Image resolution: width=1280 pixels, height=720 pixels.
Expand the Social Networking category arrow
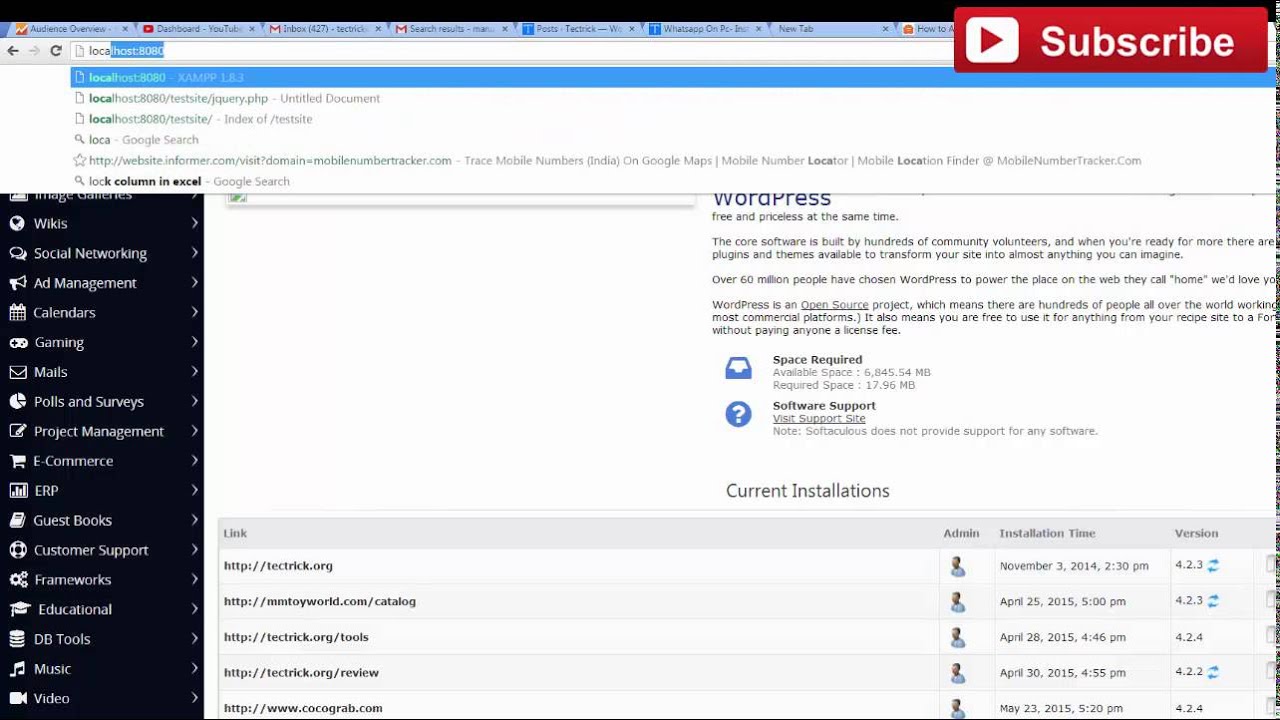tap(194, 253)
